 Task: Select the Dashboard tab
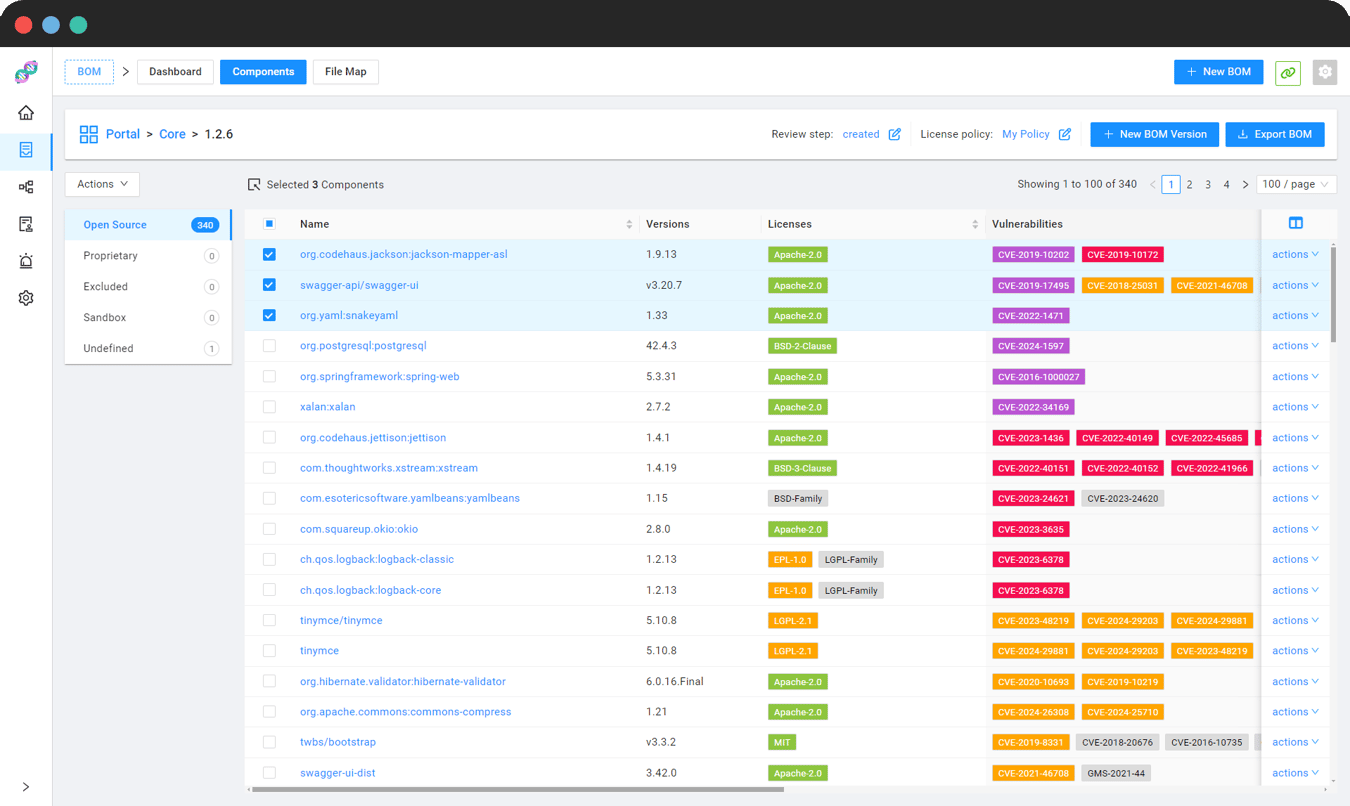pos(175,71)
